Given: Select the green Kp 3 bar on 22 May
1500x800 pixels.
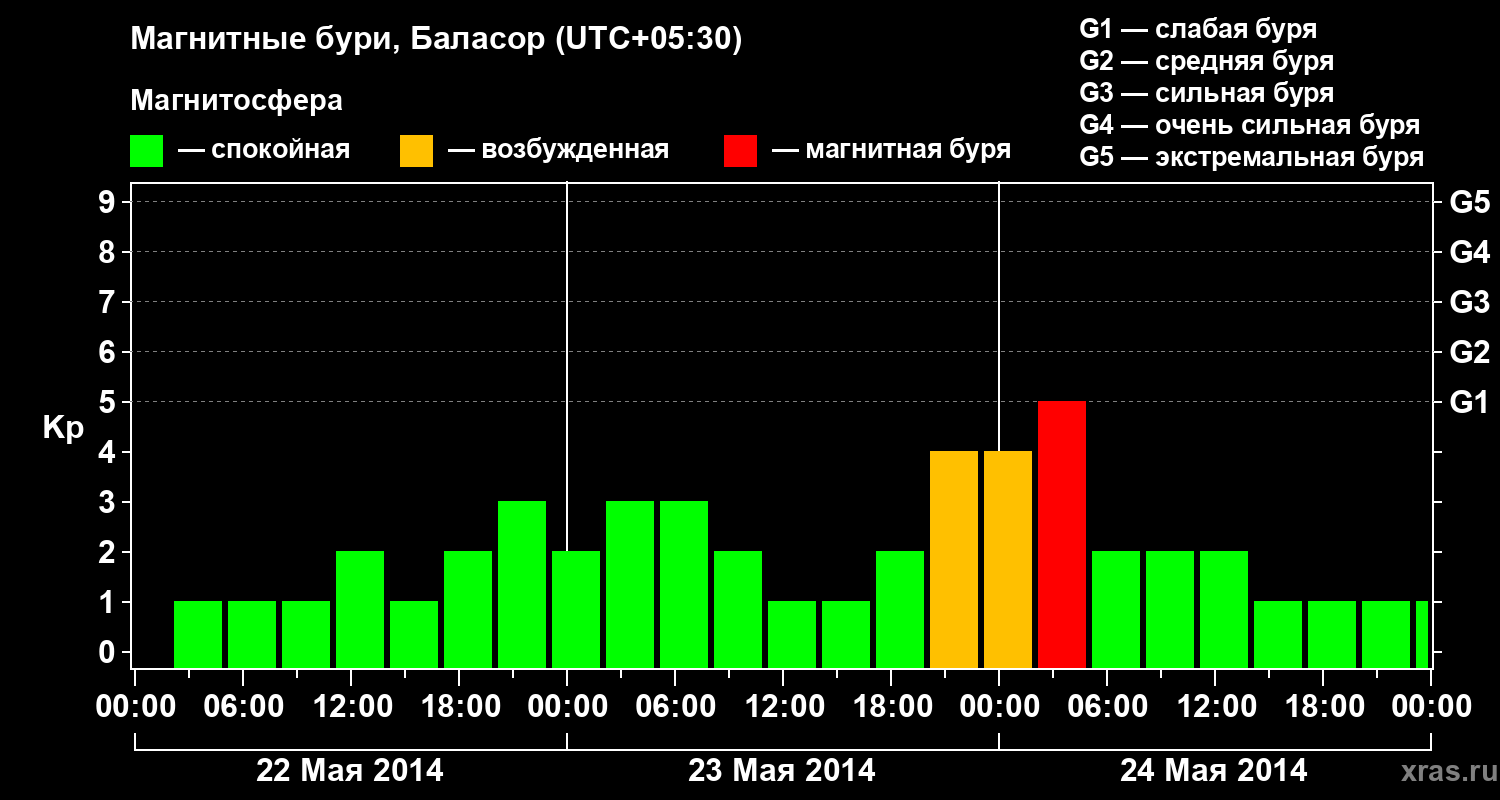Looking at the screenshot, I should click(522, 584).
